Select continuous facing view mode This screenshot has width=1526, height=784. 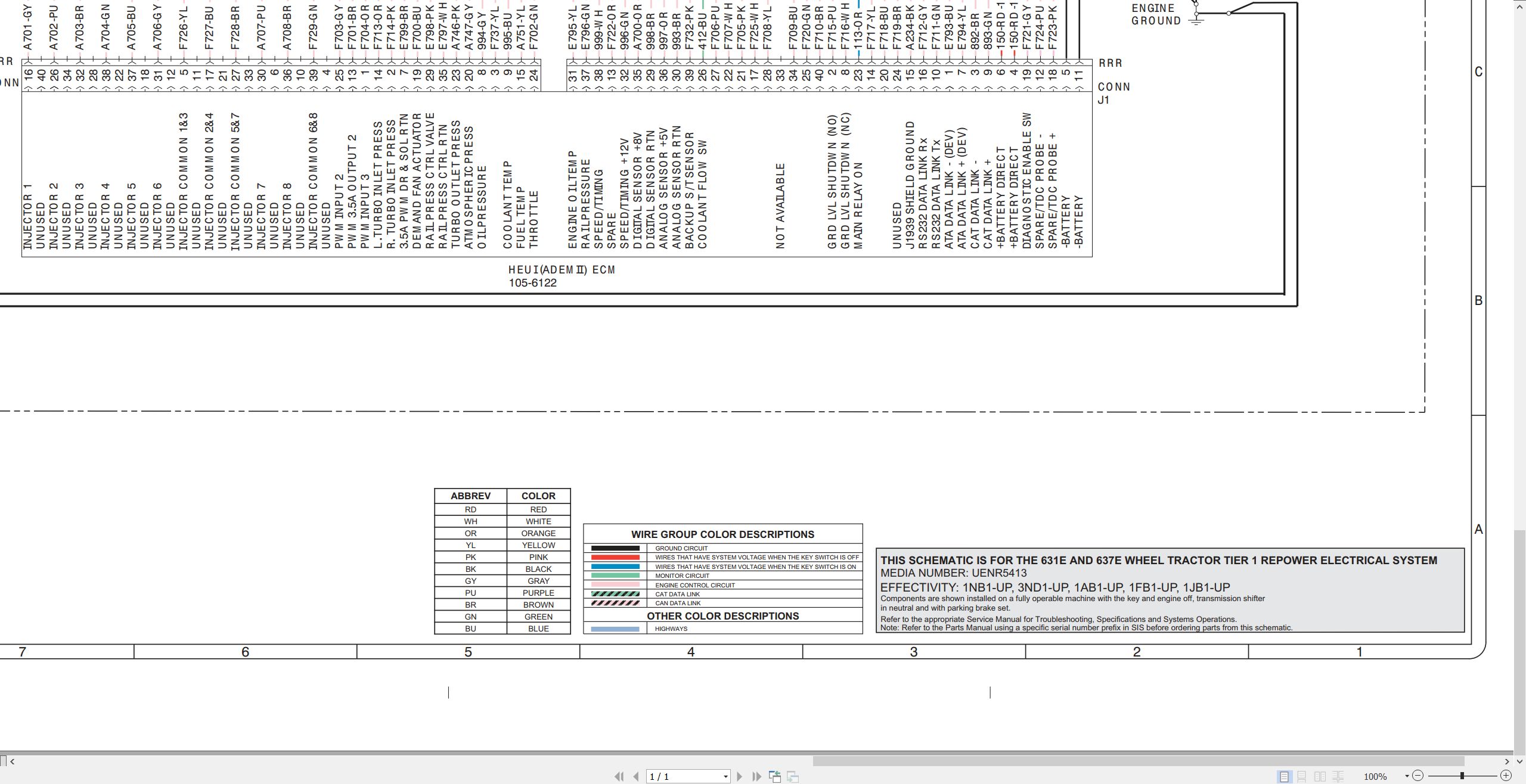1338,776
